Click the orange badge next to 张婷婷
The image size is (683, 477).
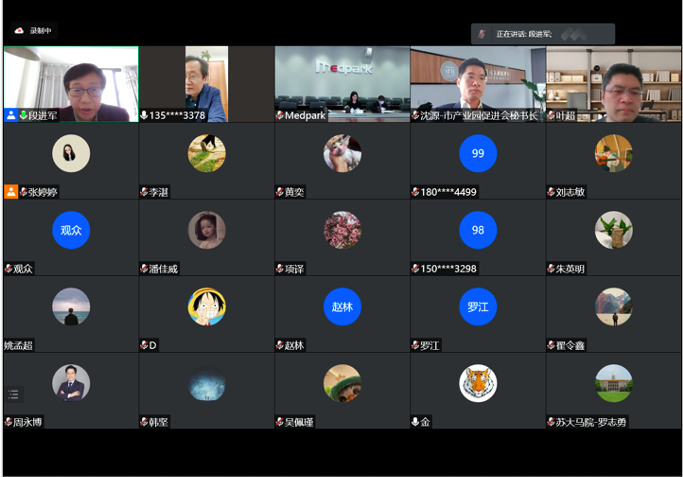(x=11, y=192)
